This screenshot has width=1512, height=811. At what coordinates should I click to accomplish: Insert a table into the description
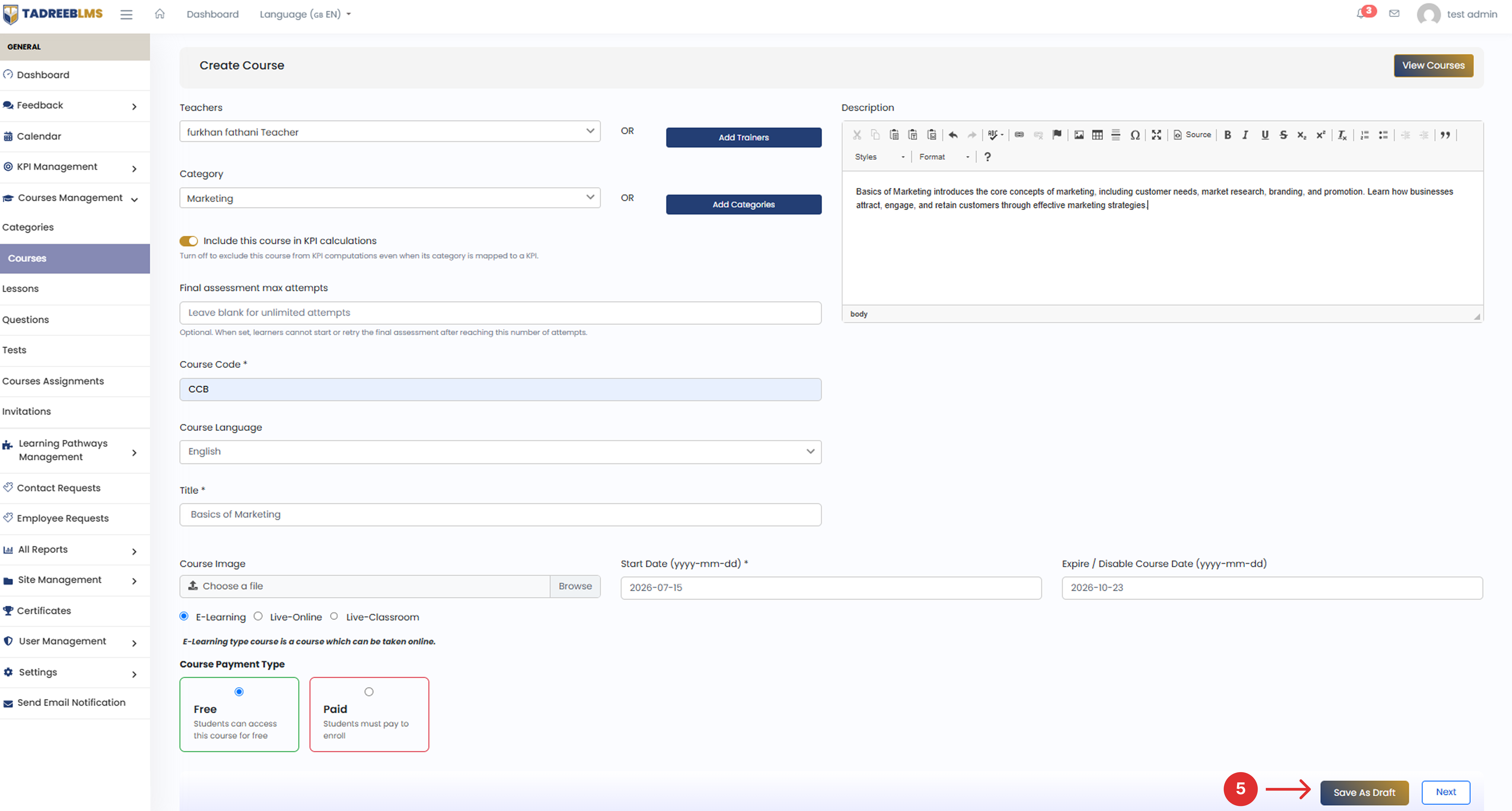1097,135
